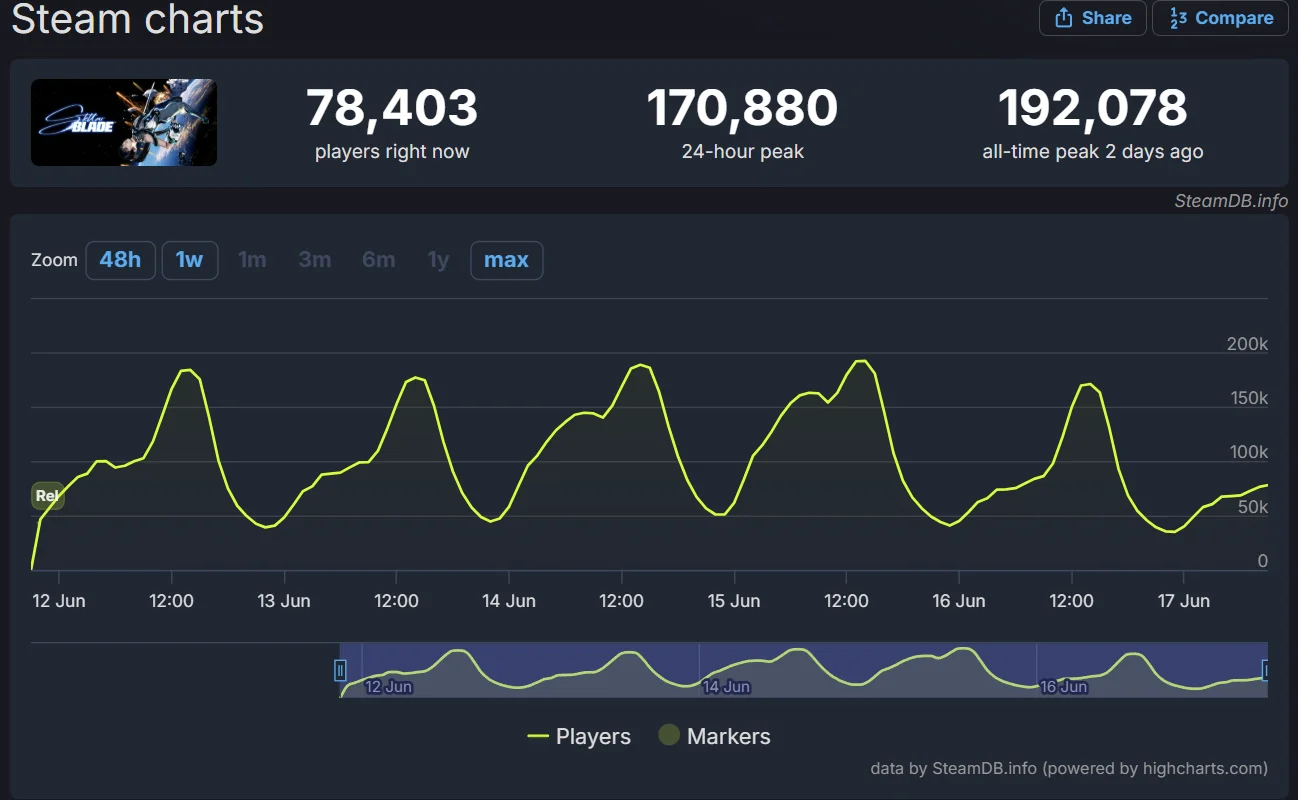
Task: Select the 3m zoom option
Action: (x=314, y=260)
